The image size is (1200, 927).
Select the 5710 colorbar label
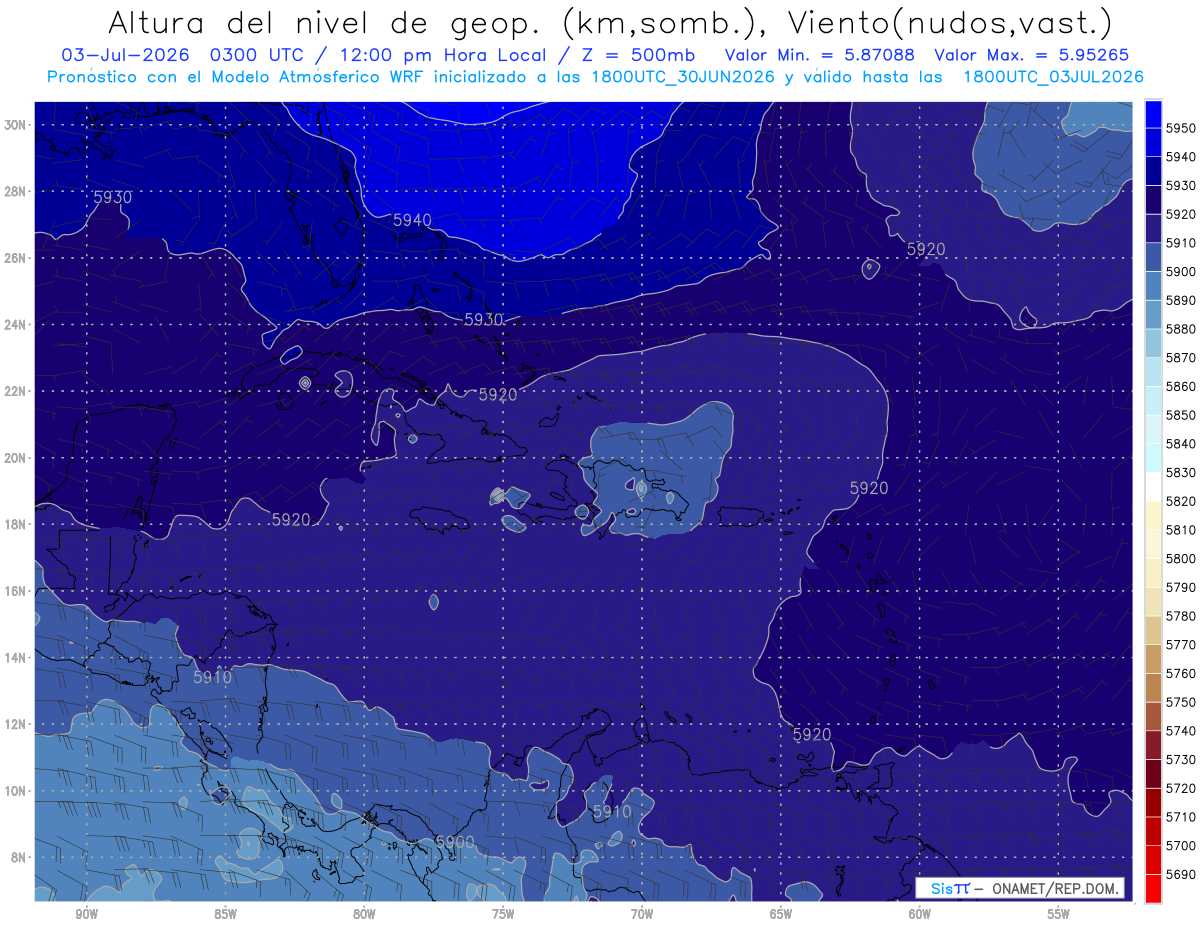click(x=1181, y=817)
